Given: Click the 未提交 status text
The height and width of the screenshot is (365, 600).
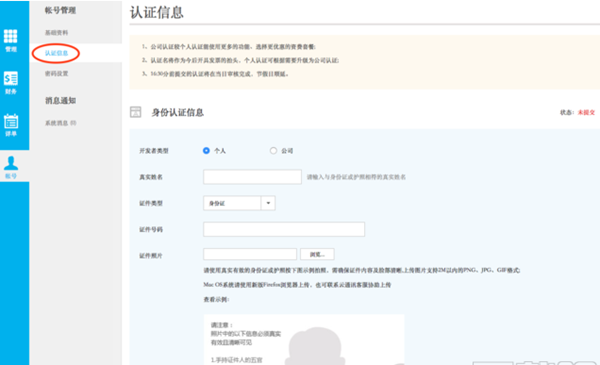Looking at the screenshot, I should coord(586,112).
